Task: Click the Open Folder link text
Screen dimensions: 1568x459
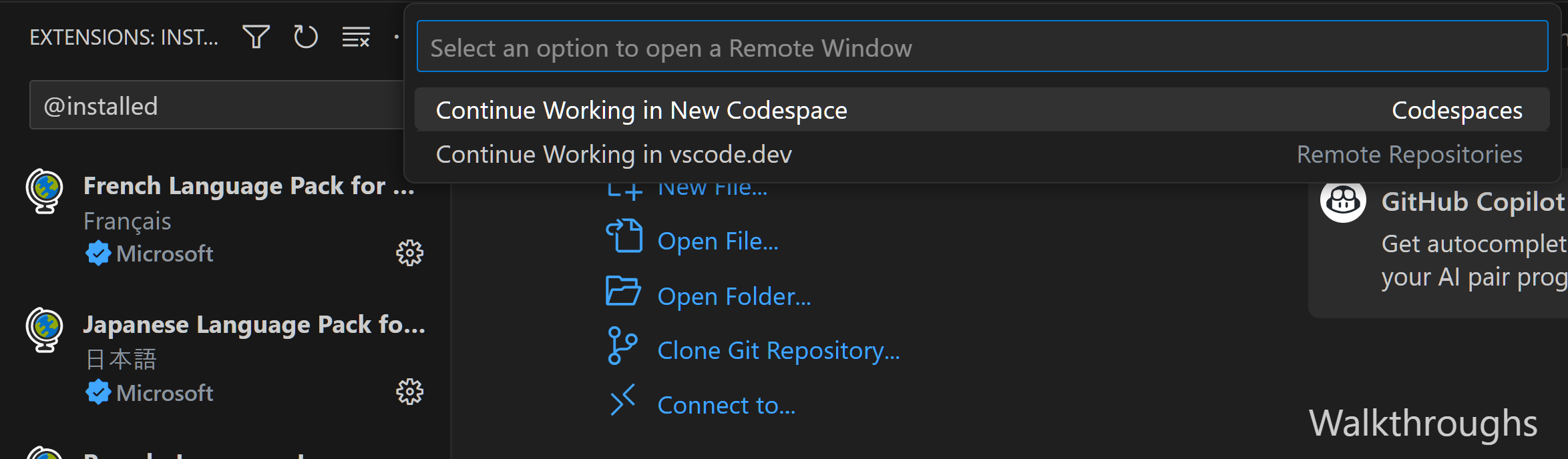Action: tap(734, 296)
